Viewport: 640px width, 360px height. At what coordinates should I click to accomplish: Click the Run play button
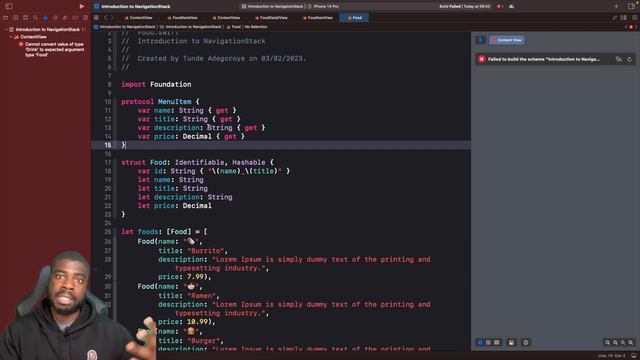82,6
